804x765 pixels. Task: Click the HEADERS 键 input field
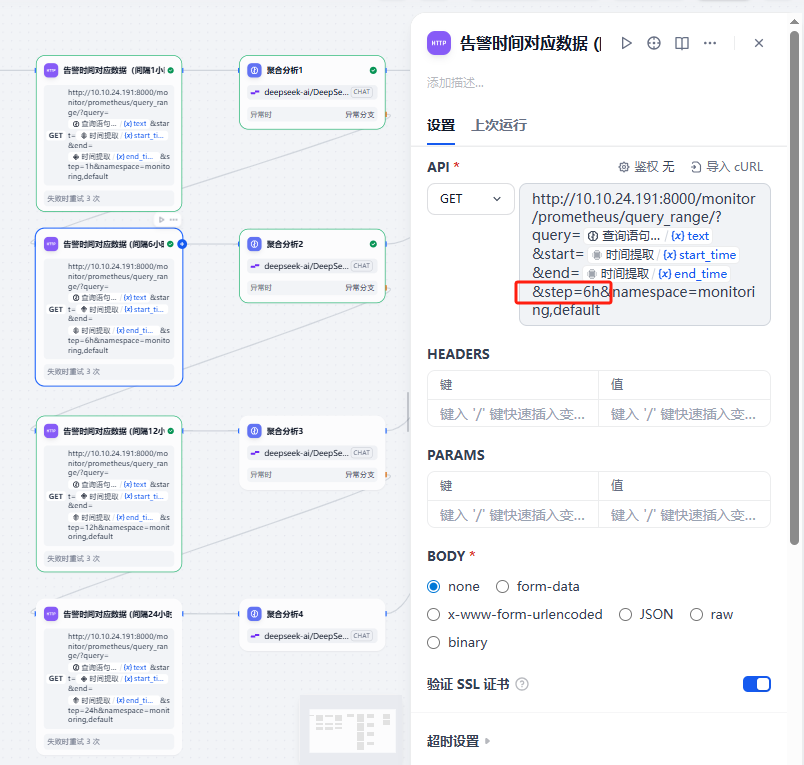point(513,414)
